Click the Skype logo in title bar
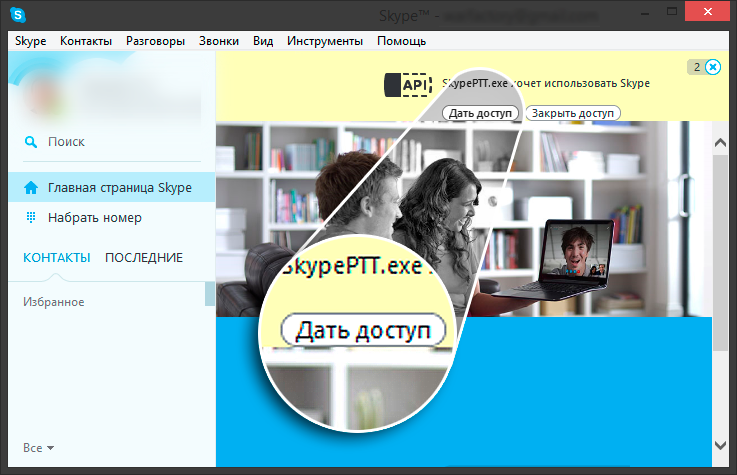Viewport: 737px width, 475px height. click(x=18, y=15)
